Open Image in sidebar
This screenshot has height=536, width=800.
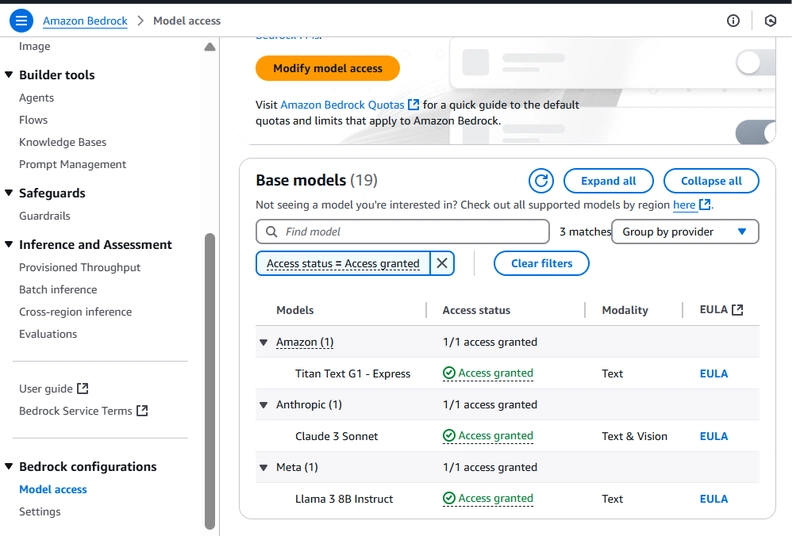point(35,46)
